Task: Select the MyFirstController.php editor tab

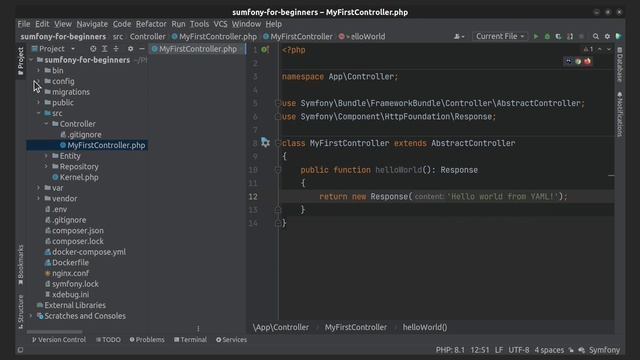Action: 198,49
